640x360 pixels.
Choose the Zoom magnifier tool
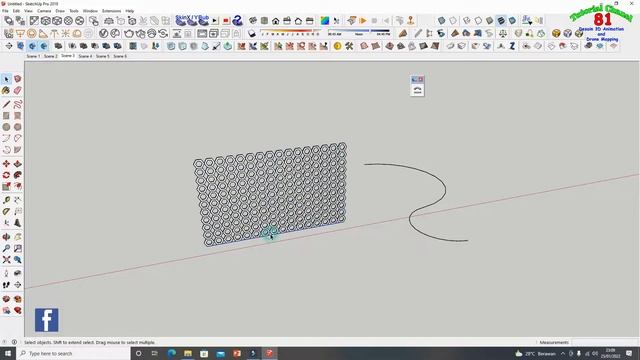pos(6,248)
